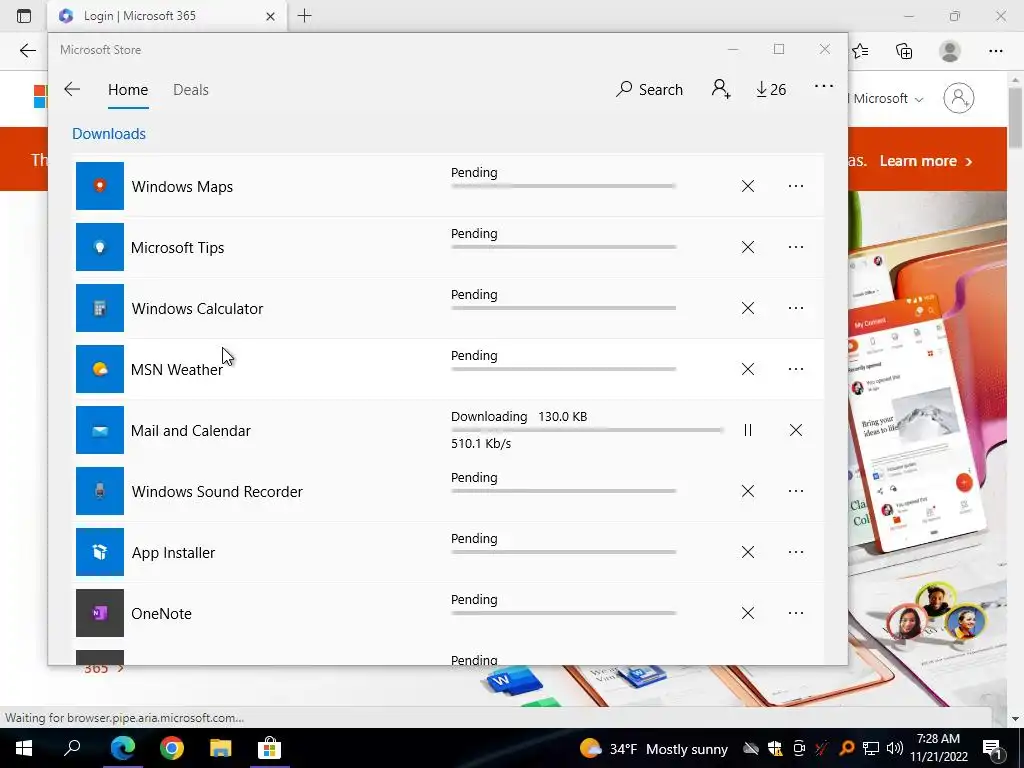Image resolution: width=1024 pixels, height=768 pixels.
Task: Cancel the Windows Maps download
Action: point(748,186)
